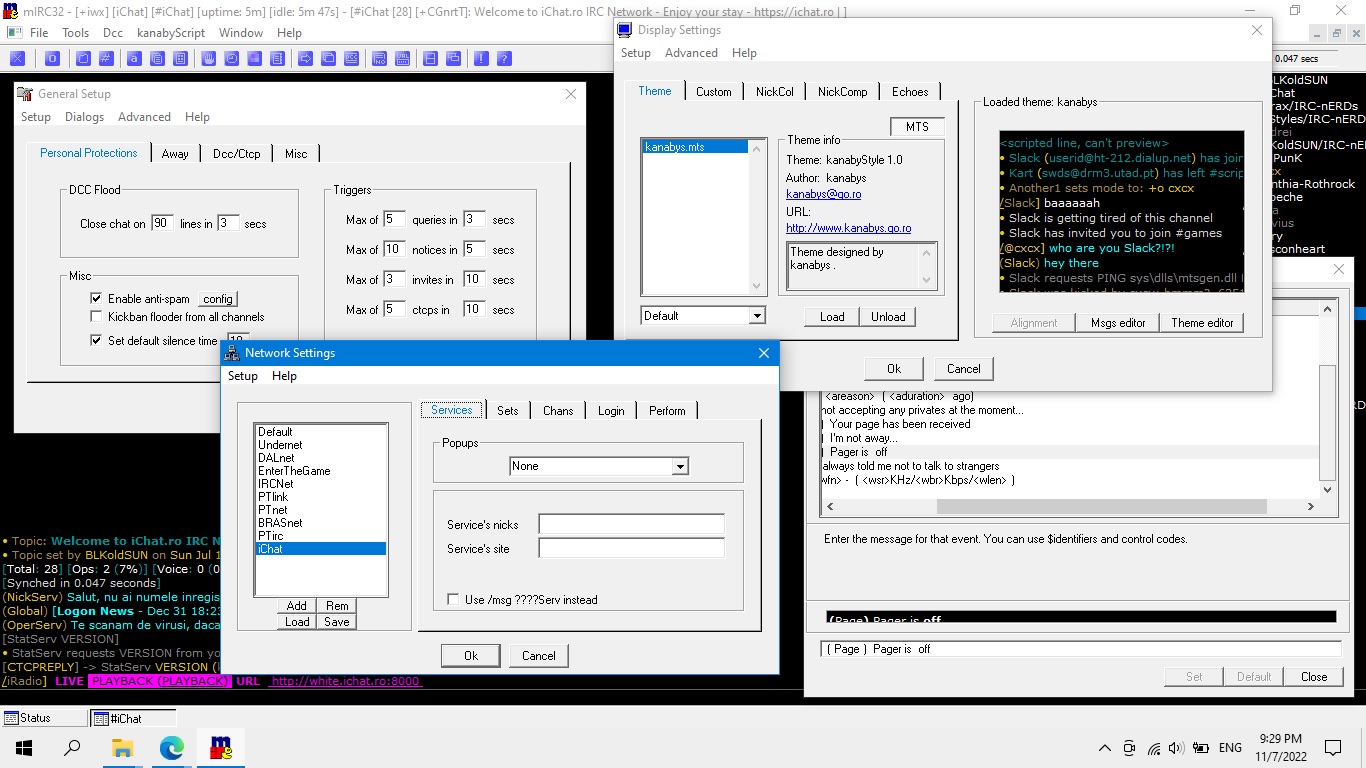Click the config button beside Enable anti-spam
1366x768 pixels.
[x=218, y=299]
